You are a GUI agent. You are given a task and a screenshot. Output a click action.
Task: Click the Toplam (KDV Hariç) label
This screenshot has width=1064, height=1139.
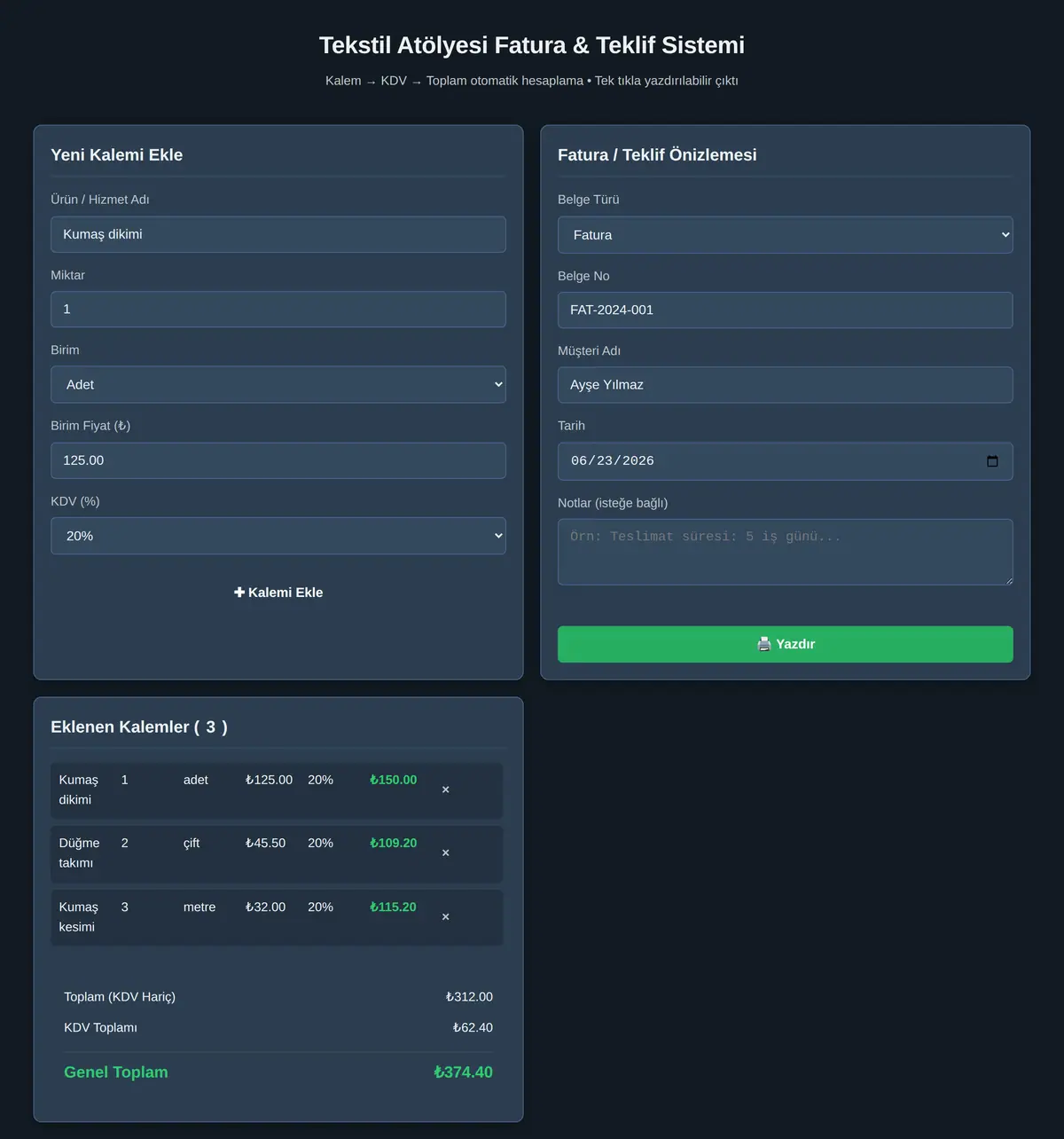point(120,997)
